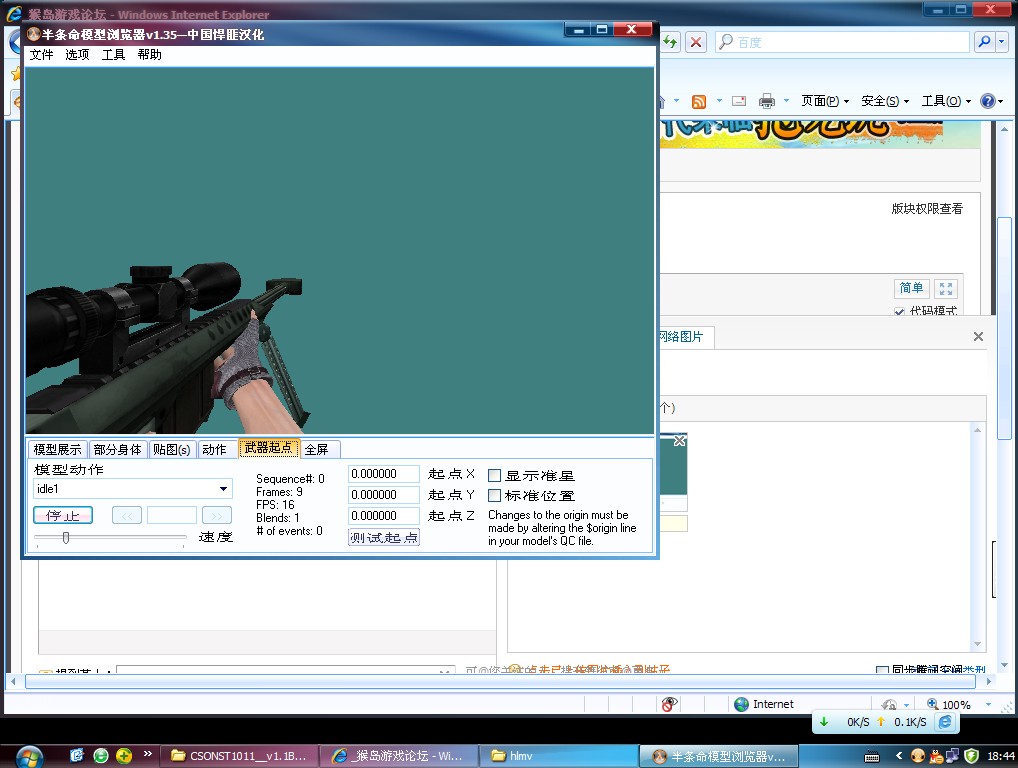This screenshot has height=768, width=1018.
Task: Open the 页面(P) dropdown menu
Action: tap(825, 101)
